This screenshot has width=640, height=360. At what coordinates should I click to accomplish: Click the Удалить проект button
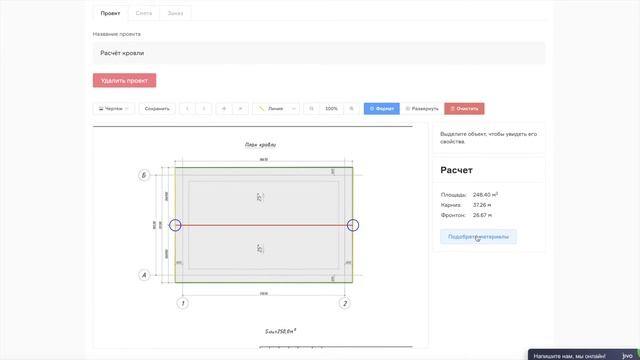pos(124,80)
